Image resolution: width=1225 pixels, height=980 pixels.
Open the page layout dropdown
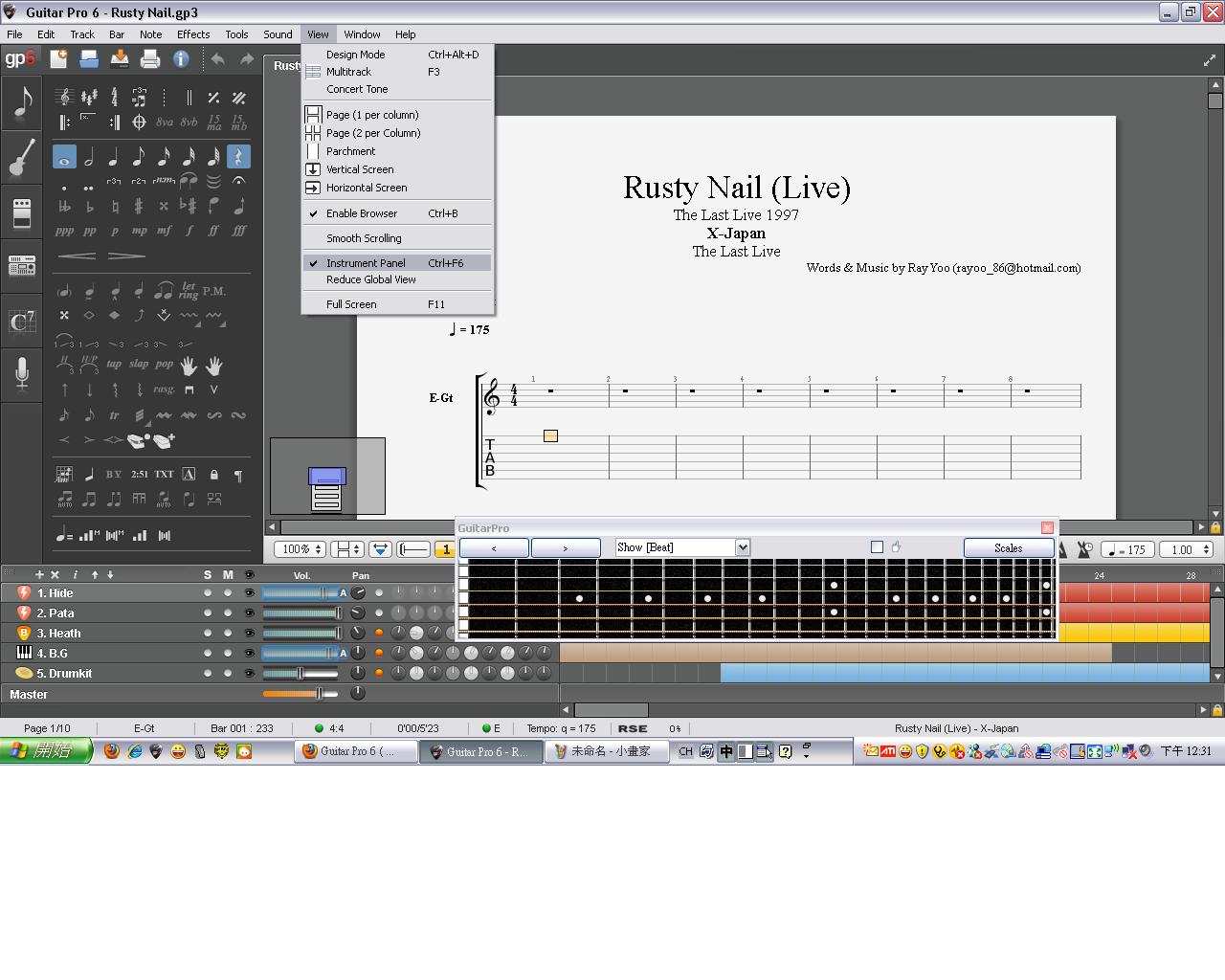point(346,549)
